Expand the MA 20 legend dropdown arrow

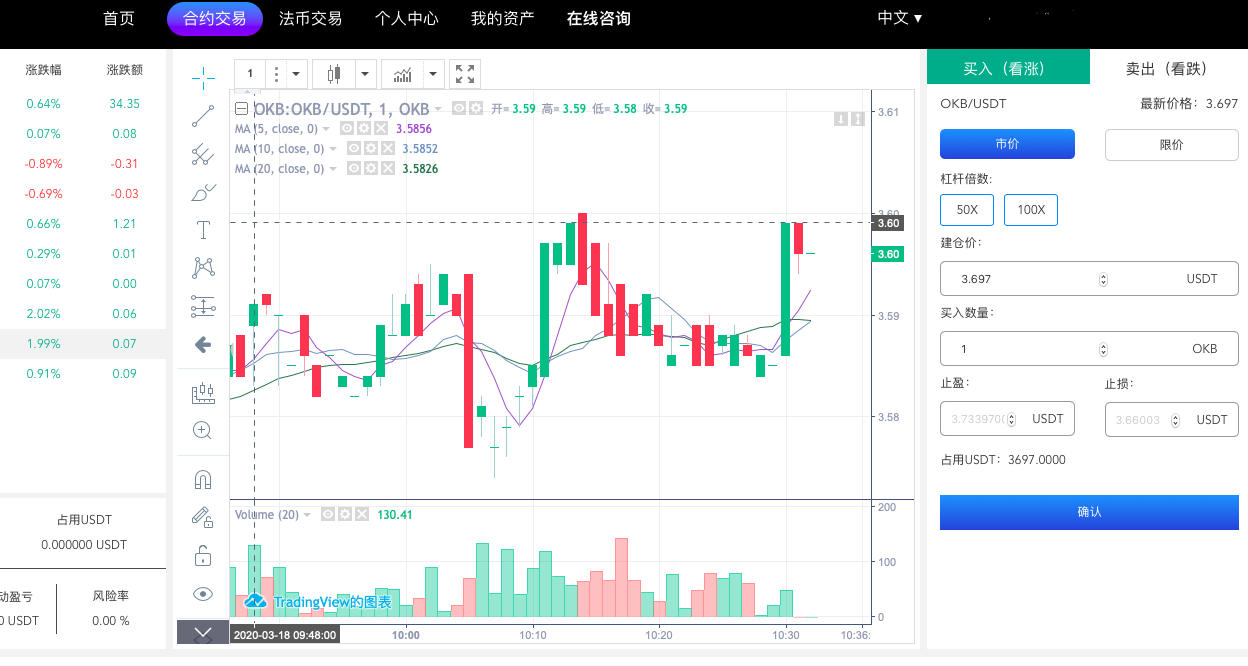click(x=333, y=169)
